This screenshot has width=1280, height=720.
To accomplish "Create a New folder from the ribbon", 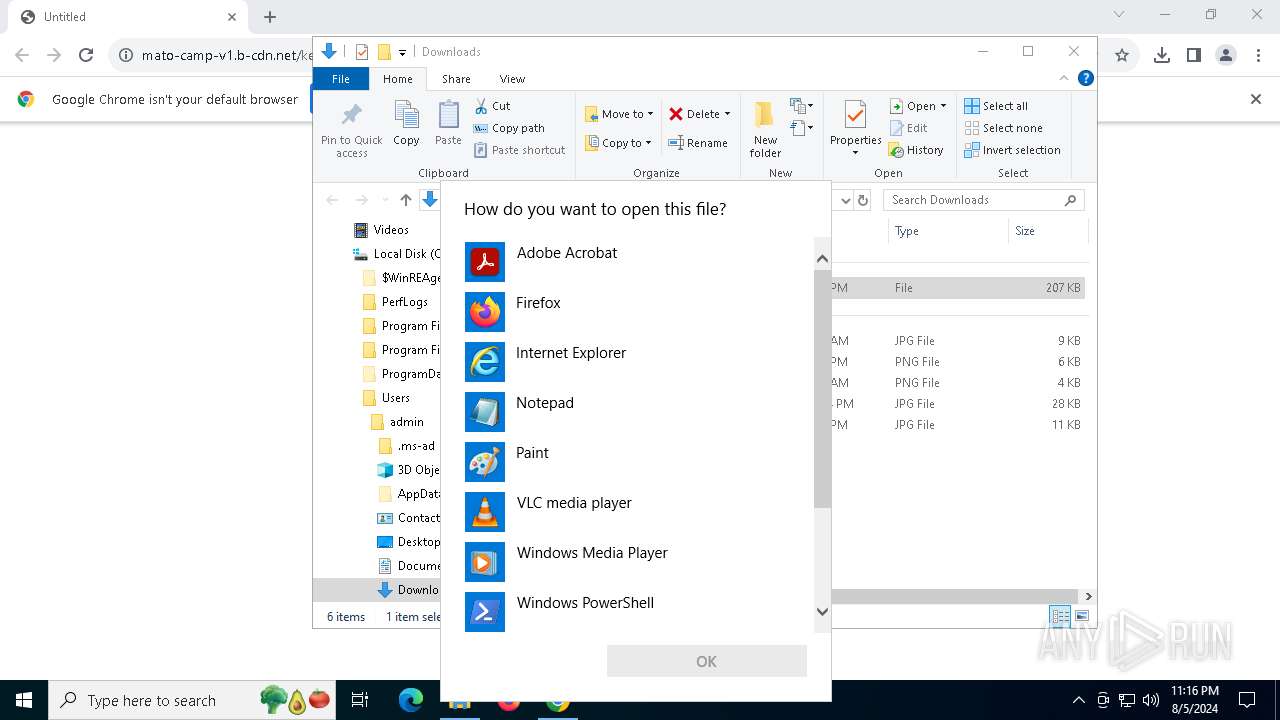I will point(765,129).
